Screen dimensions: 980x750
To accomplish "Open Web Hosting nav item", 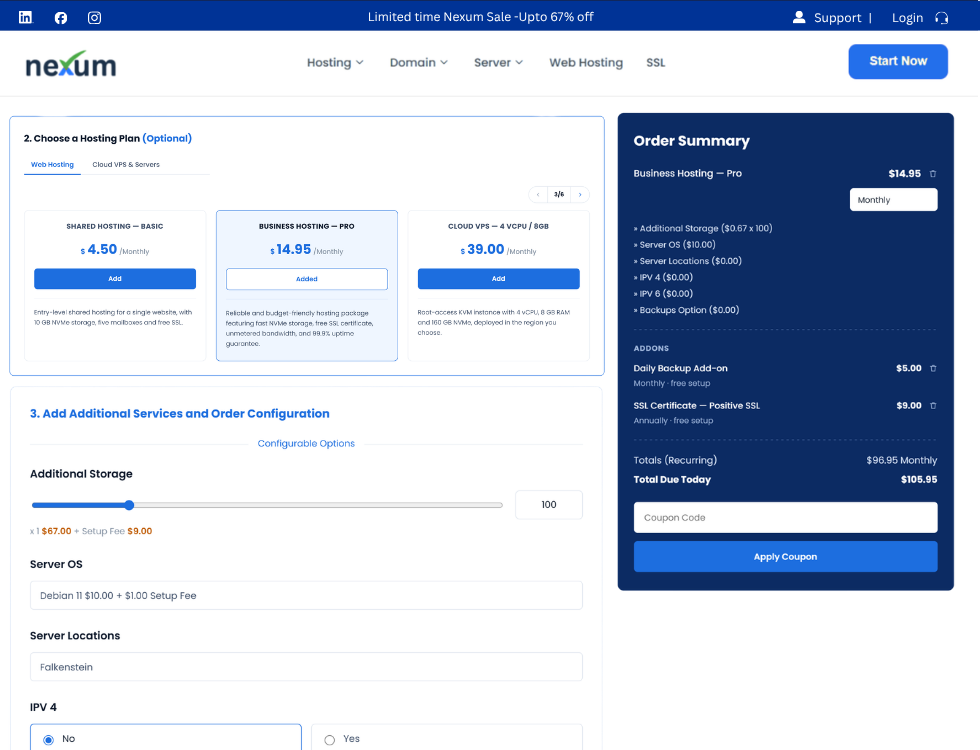I will tap(586, 62).
